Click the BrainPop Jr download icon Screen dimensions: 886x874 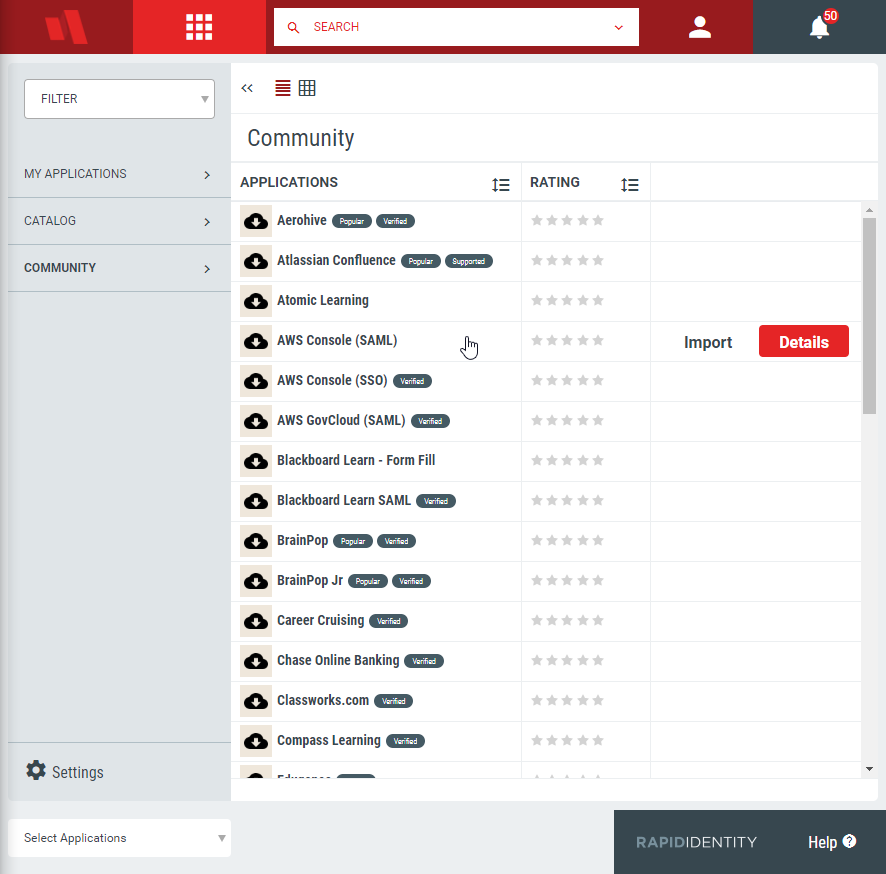pos(256,581)
